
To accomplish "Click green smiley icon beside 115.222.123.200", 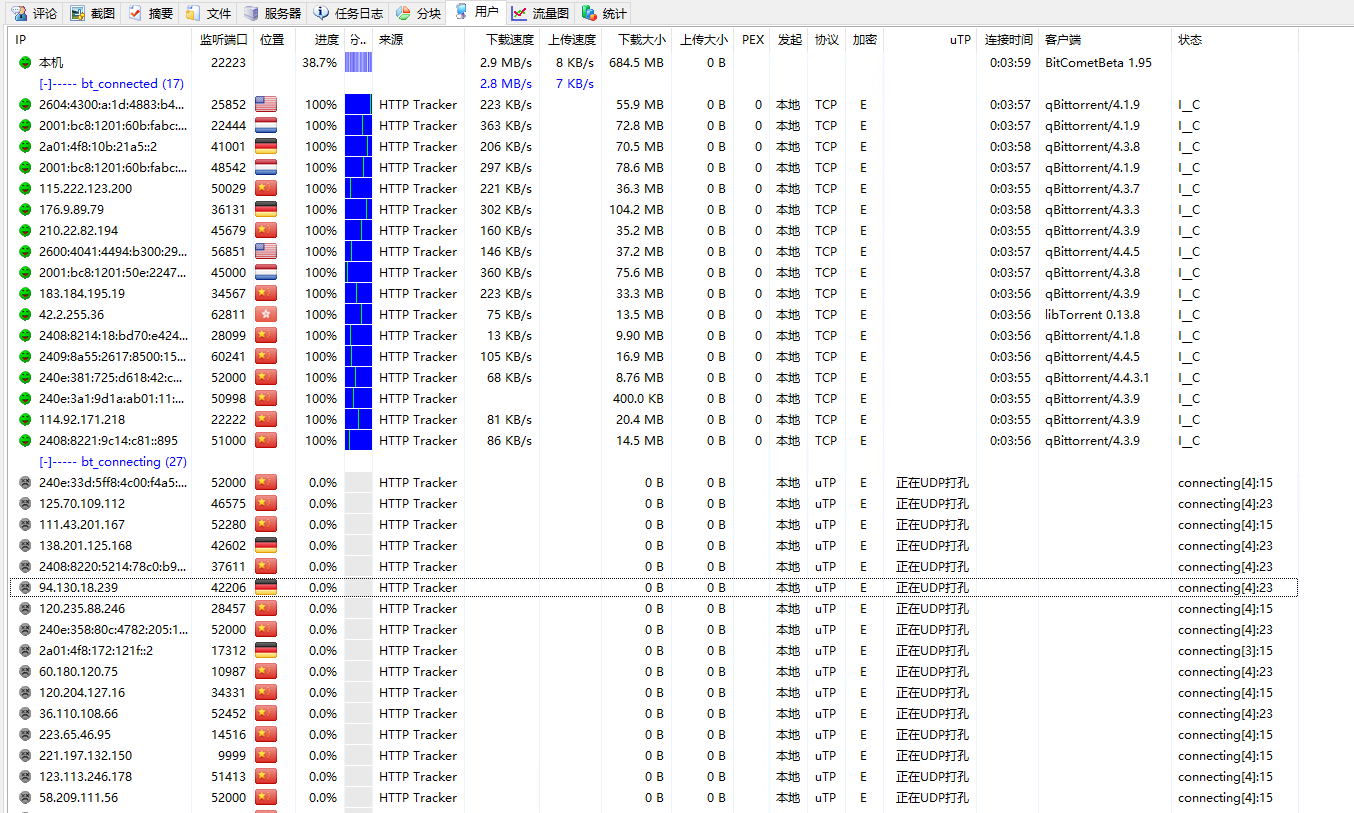I will pos(25,189).
